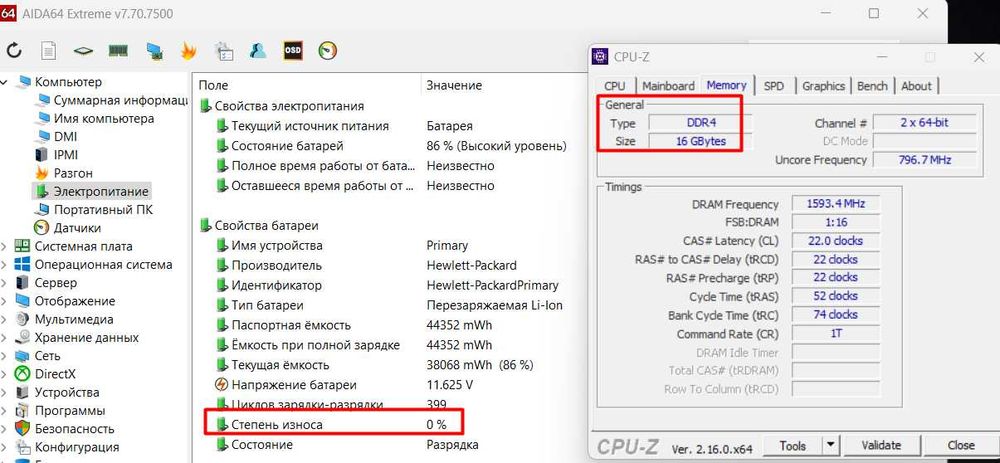Click the Refresh icon in AIDA64 toolbar
The width and height of the screenshot is (1000, 463).
point(14,51)
